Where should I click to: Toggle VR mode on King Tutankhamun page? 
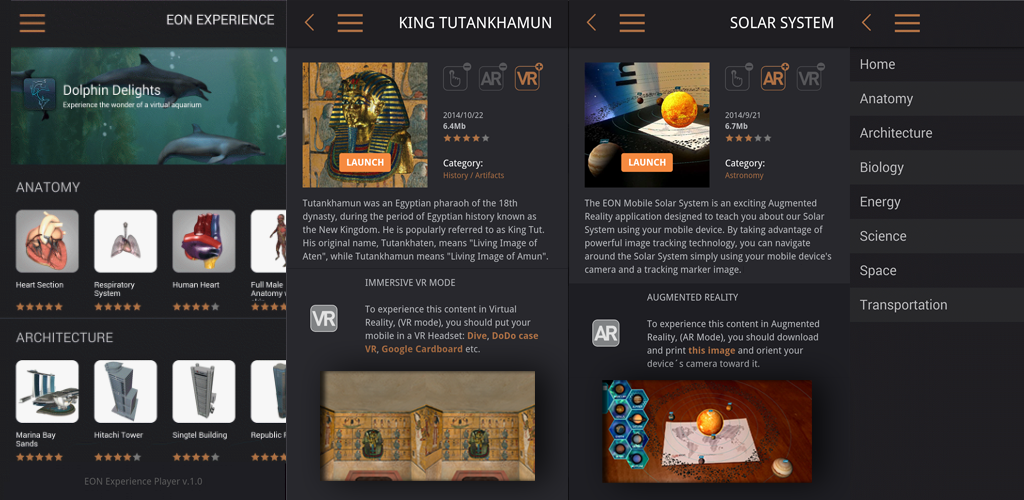pyautogui.click(x=528, y=78)
